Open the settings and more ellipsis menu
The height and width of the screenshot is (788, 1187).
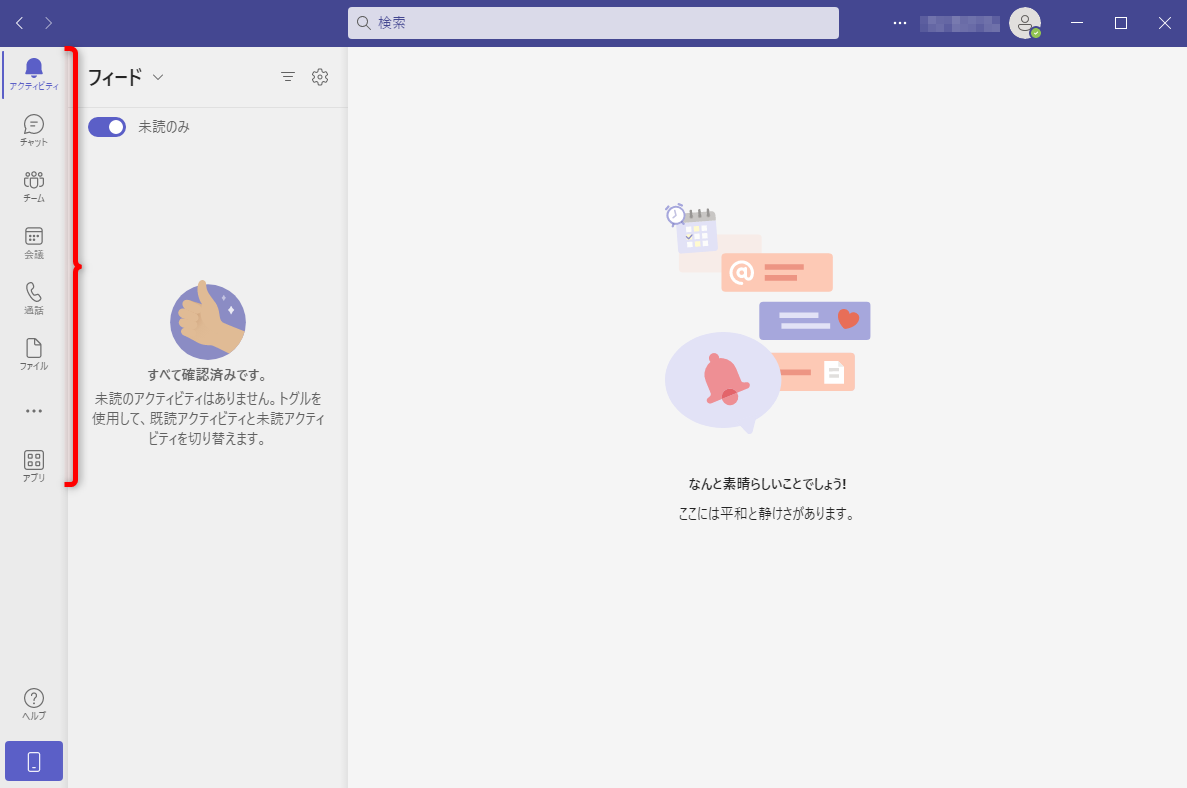point(899,22)
